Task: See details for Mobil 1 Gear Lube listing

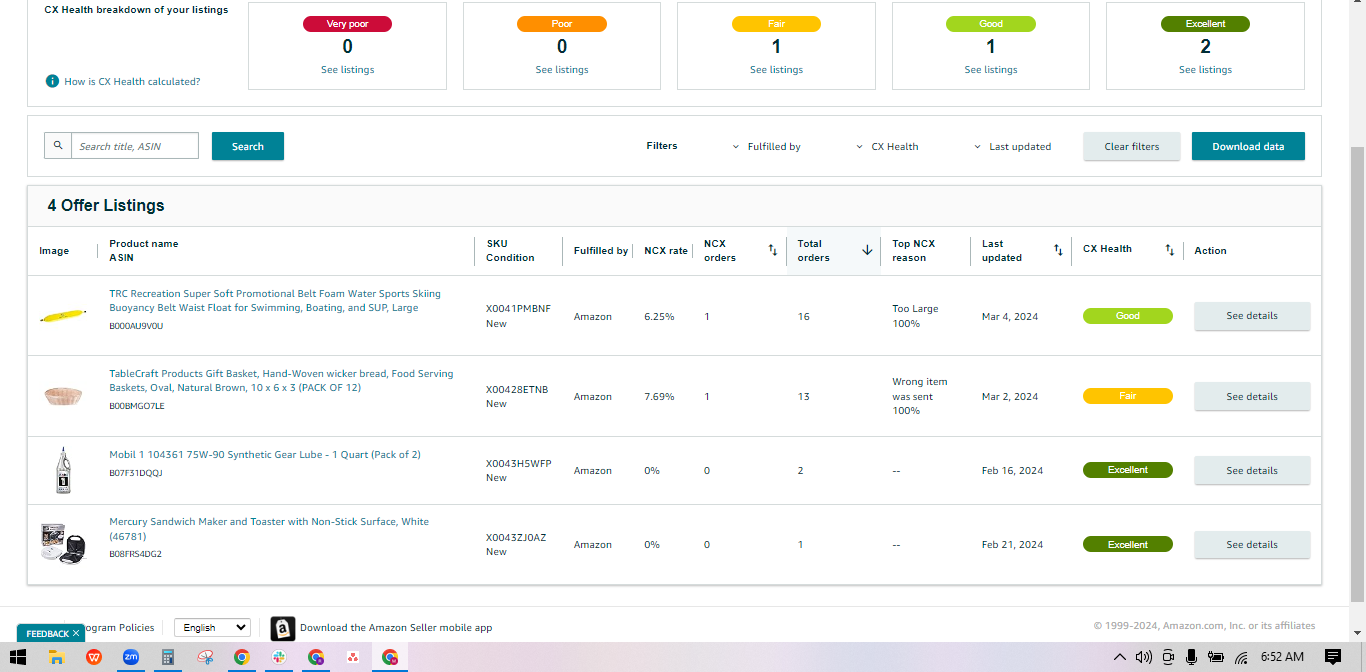Action: [x=1252, y=470]
